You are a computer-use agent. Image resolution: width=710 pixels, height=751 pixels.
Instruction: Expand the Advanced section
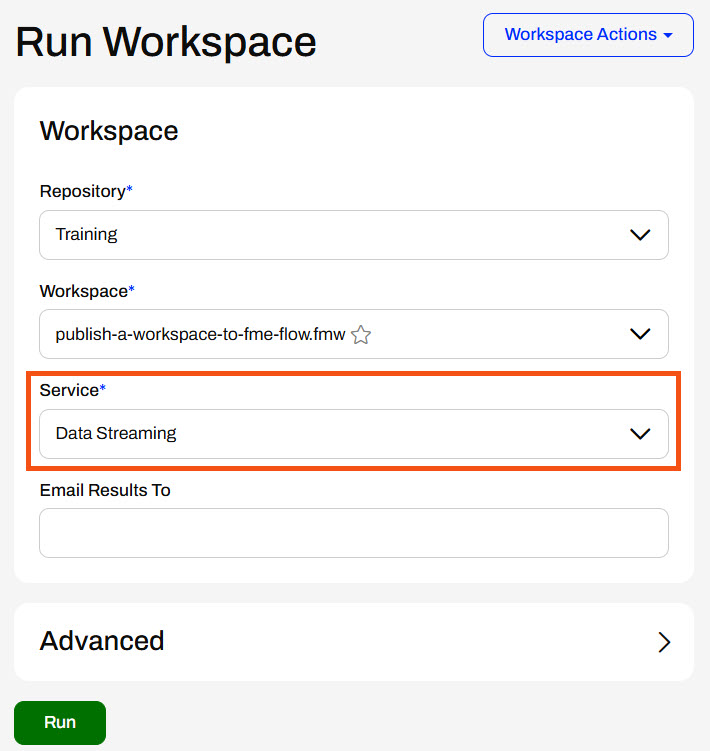tap(353, 641)
